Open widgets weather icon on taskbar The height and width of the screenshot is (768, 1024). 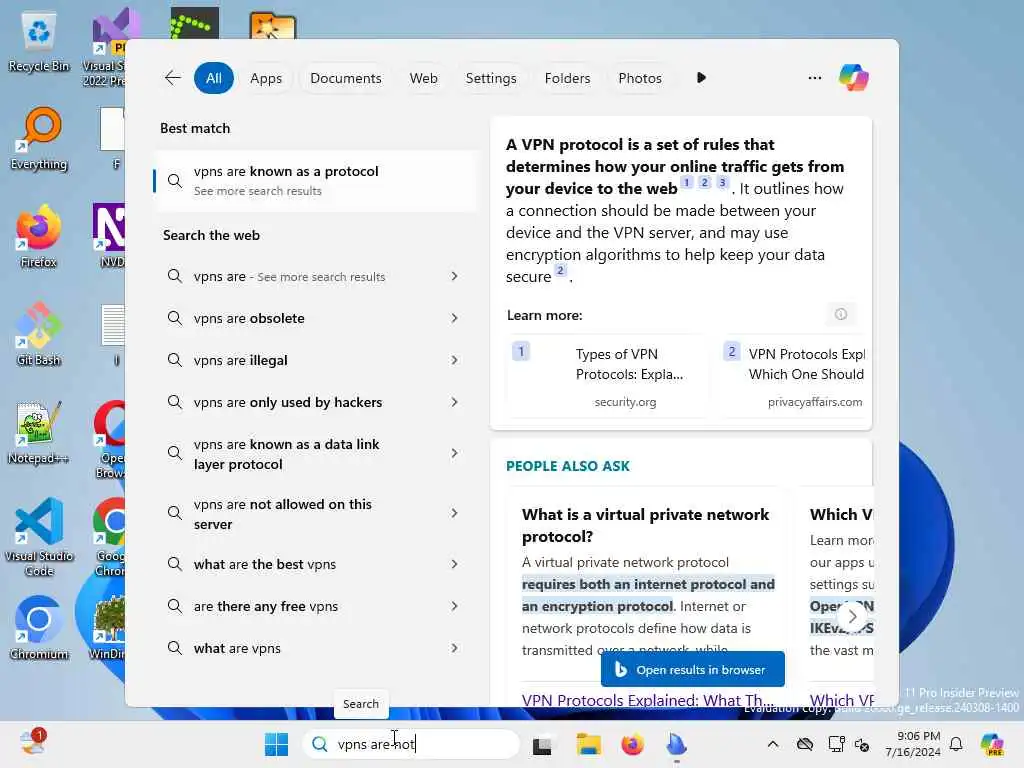(31, 743)
